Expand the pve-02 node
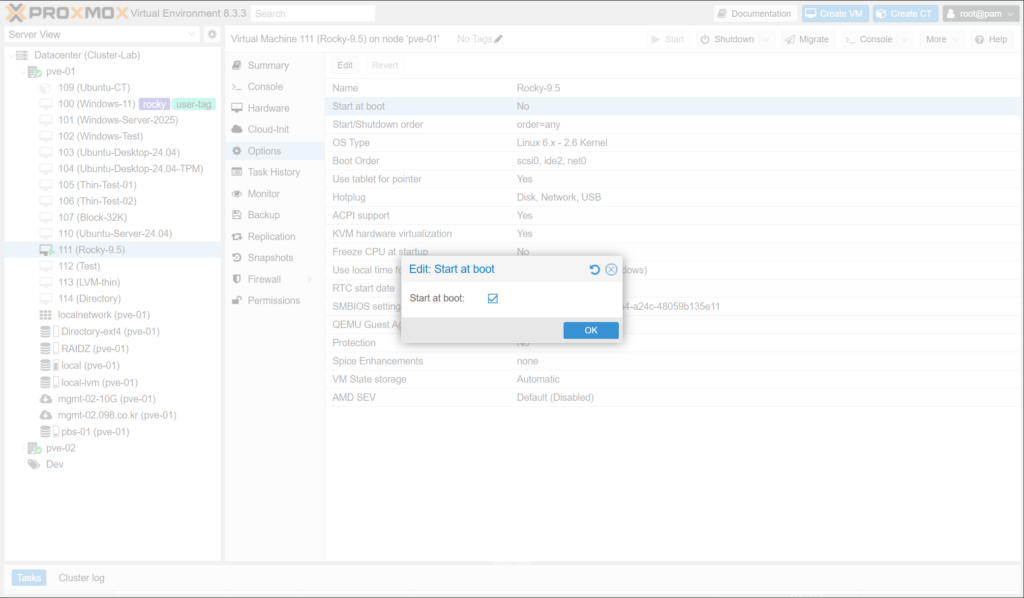Image resolution: width=1024 pixels, height=598 pixels. coord(22,448)
